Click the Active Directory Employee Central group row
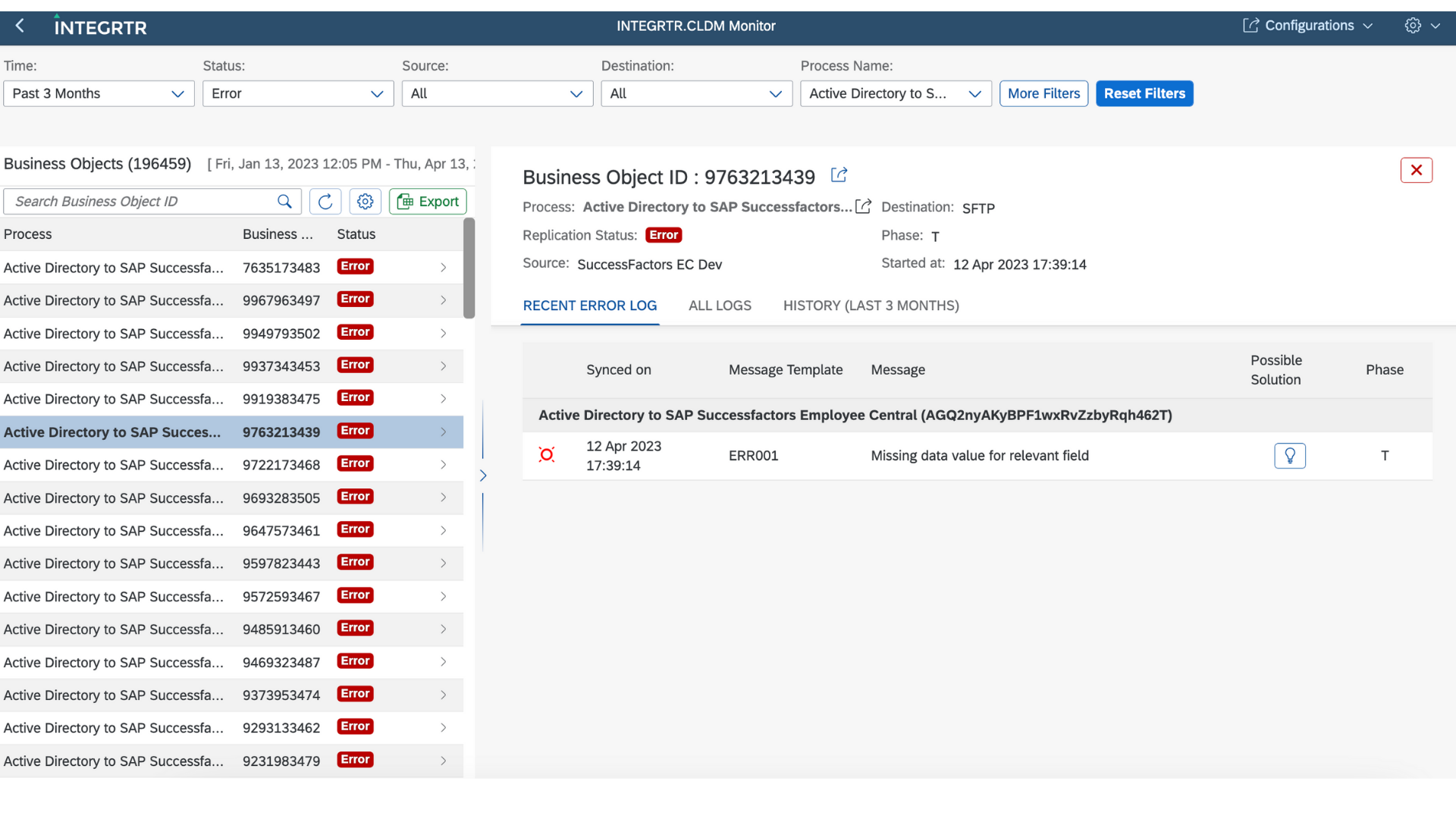Viewport: 1456px width, 819px height. tap(977, 416)
